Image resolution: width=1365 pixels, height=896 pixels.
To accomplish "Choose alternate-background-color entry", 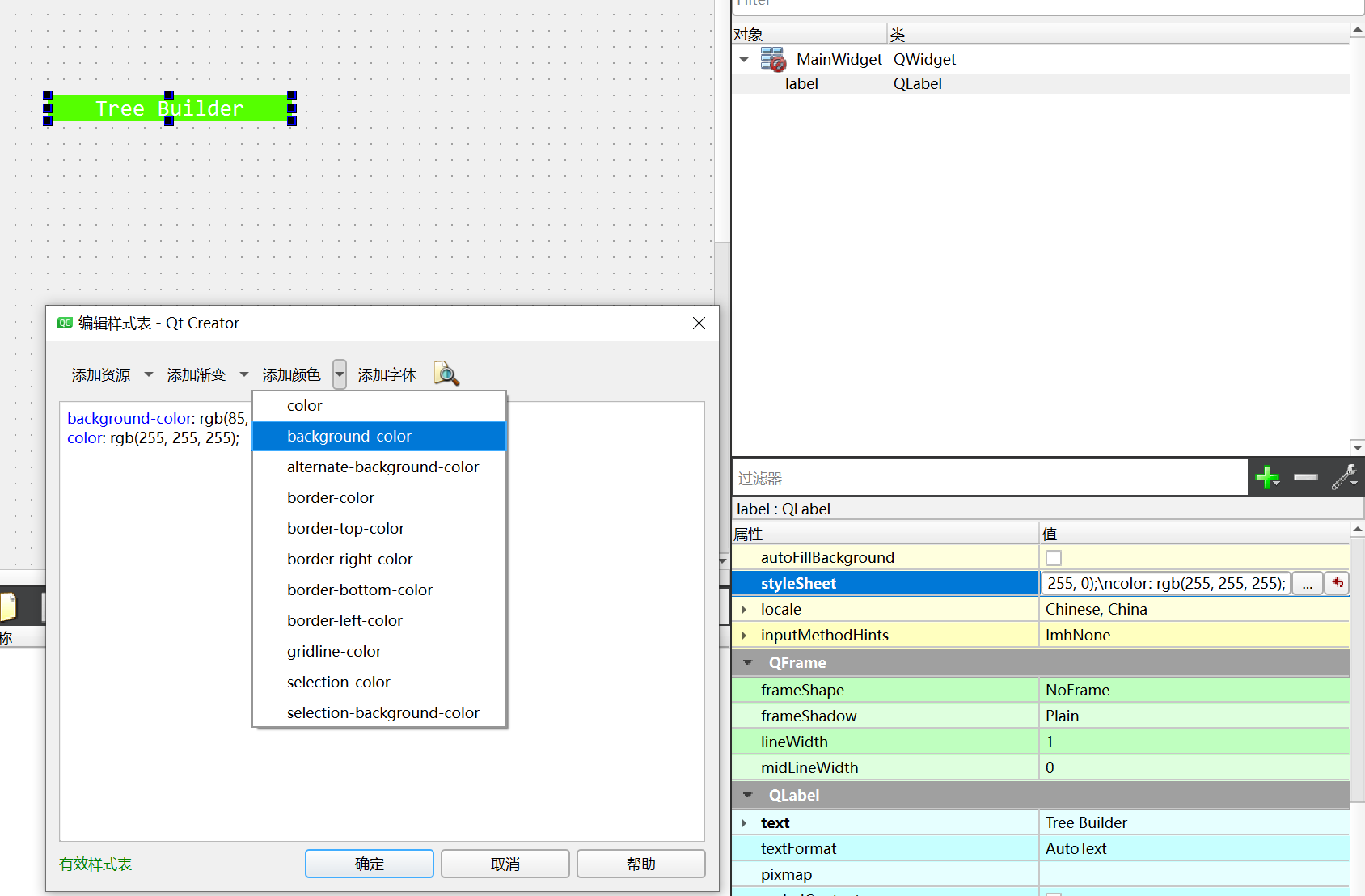I will pyautogui.click(x=379, y=467).
